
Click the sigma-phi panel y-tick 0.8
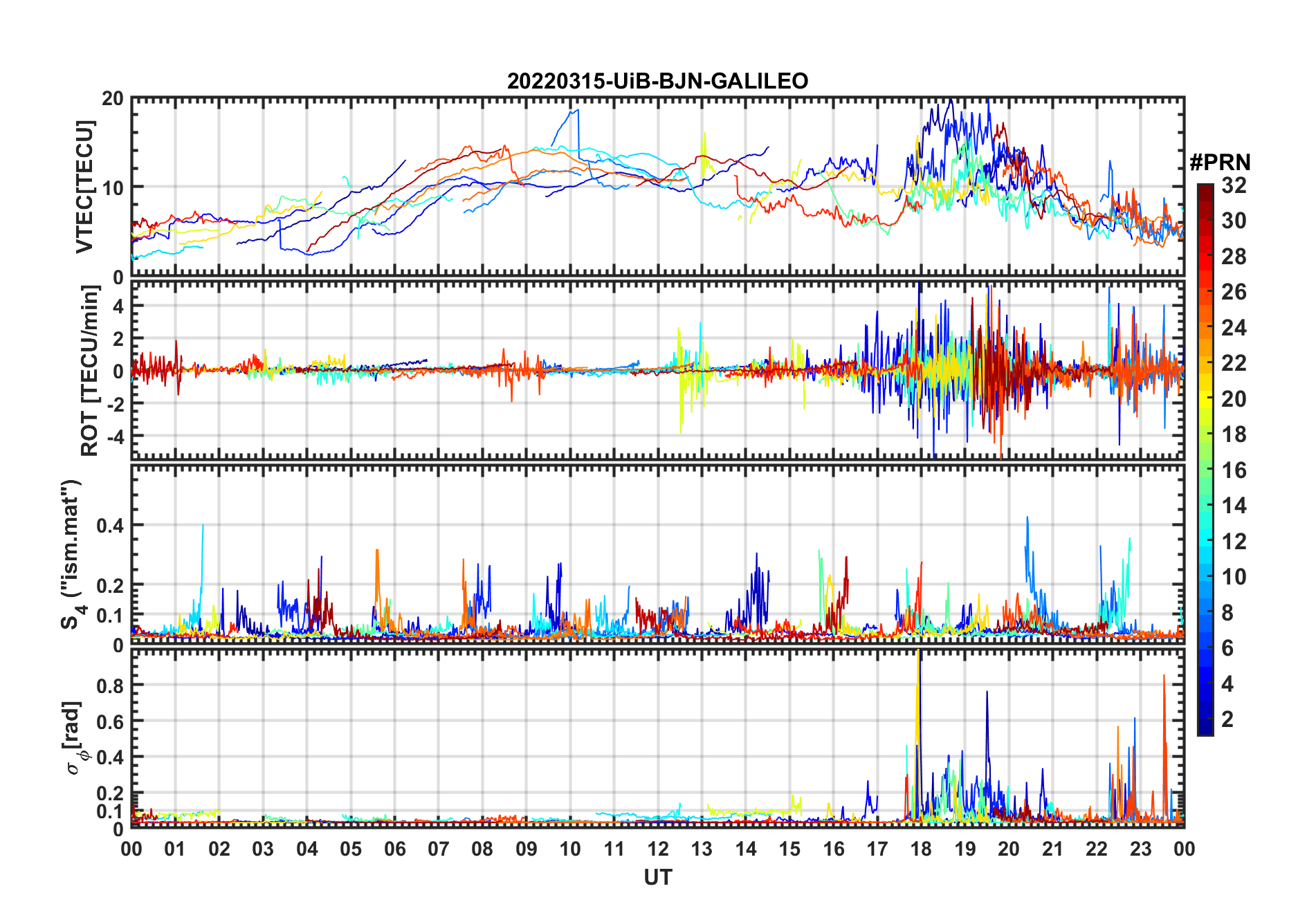pos(110,686)
